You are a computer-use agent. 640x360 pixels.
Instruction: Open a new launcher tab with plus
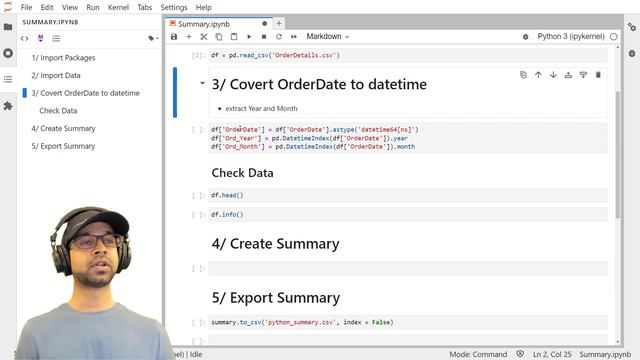point(279,24)
